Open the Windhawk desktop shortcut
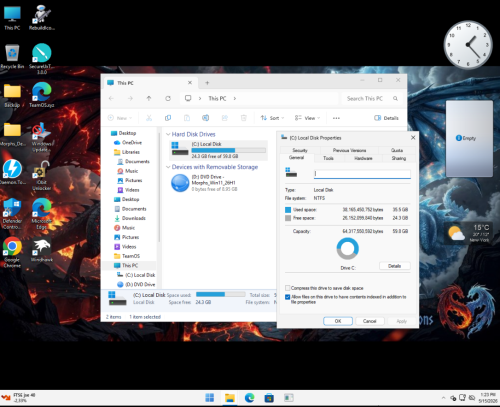This screenshot has width=500, height=407. [x=42, y=250]
